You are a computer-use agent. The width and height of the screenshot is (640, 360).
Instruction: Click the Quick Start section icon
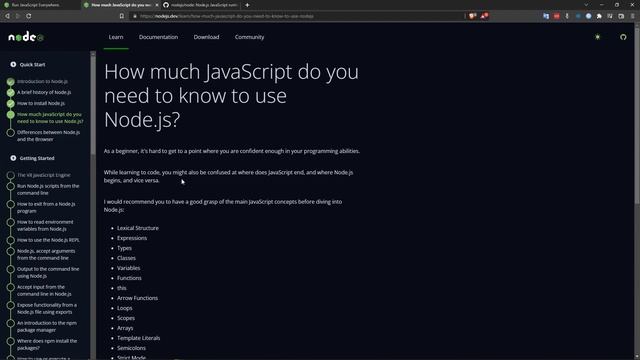[13, 64]
